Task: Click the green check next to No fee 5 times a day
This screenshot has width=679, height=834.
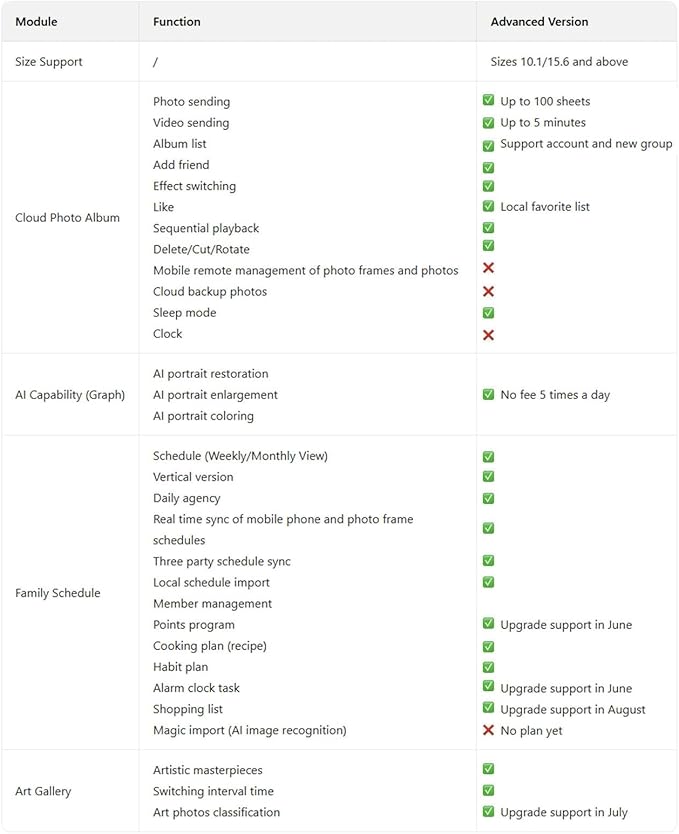Action: (488, 394)
